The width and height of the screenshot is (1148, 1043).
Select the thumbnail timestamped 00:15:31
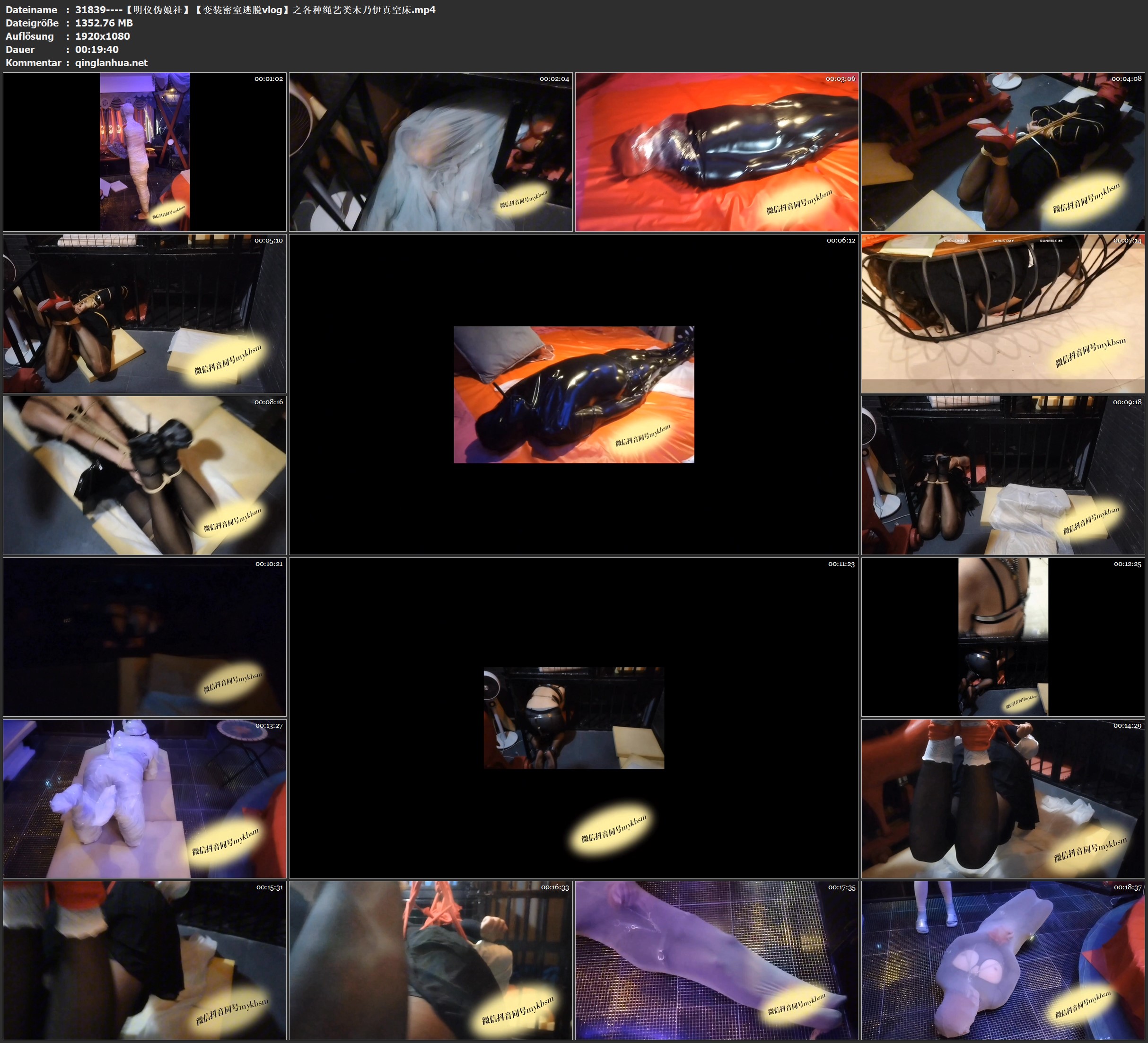[x=145, y=960]
